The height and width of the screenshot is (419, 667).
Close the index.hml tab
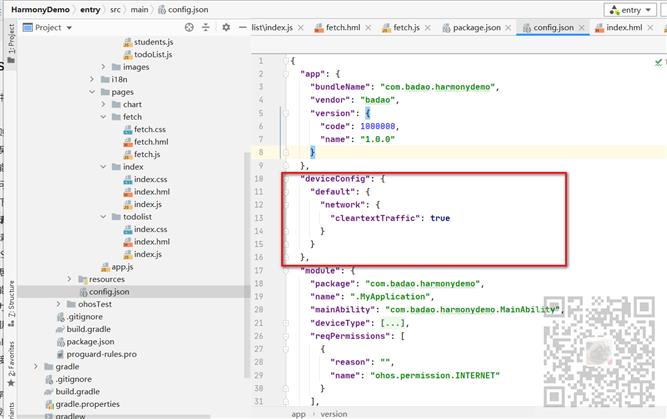pos(650,28)
